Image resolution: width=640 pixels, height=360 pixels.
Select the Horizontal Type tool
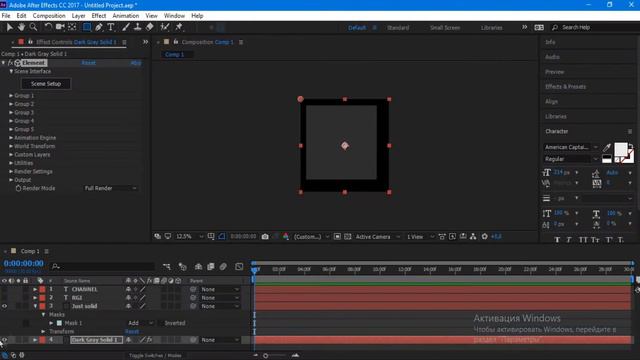(x=111, y=27)
